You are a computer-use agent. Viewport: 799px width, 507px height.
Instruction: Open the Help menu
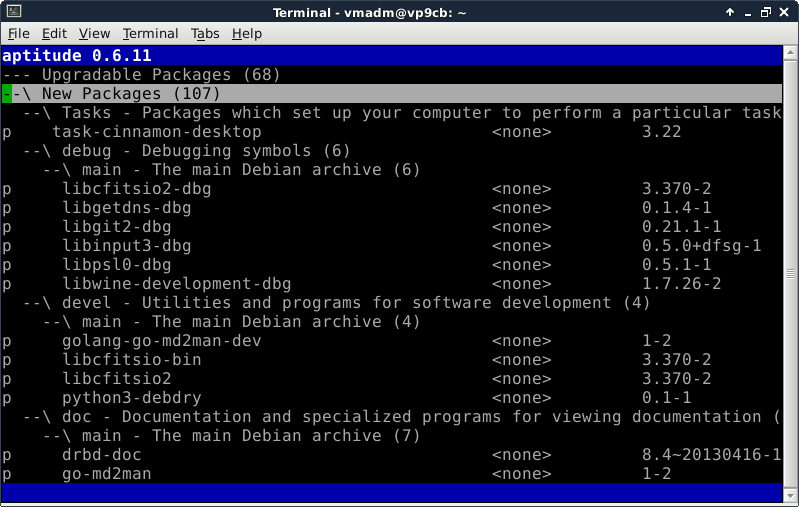[246, 33]
